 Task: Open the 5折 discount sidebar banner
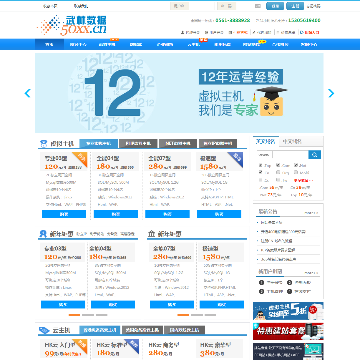(288, 311)
